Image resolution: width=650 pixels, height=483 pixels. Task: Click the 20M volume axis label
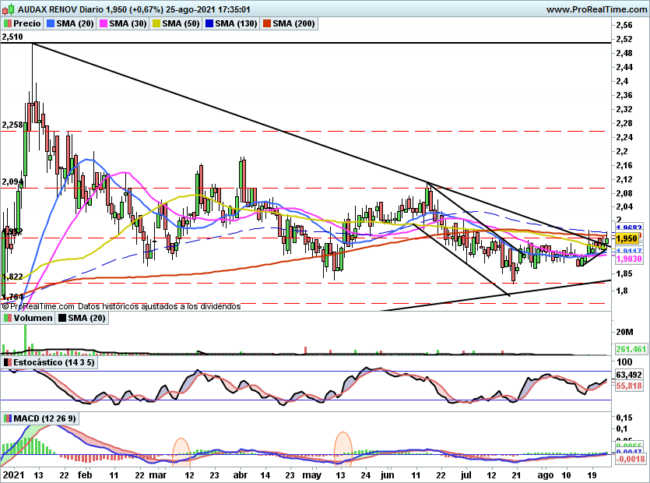click(x=625, y=332)
